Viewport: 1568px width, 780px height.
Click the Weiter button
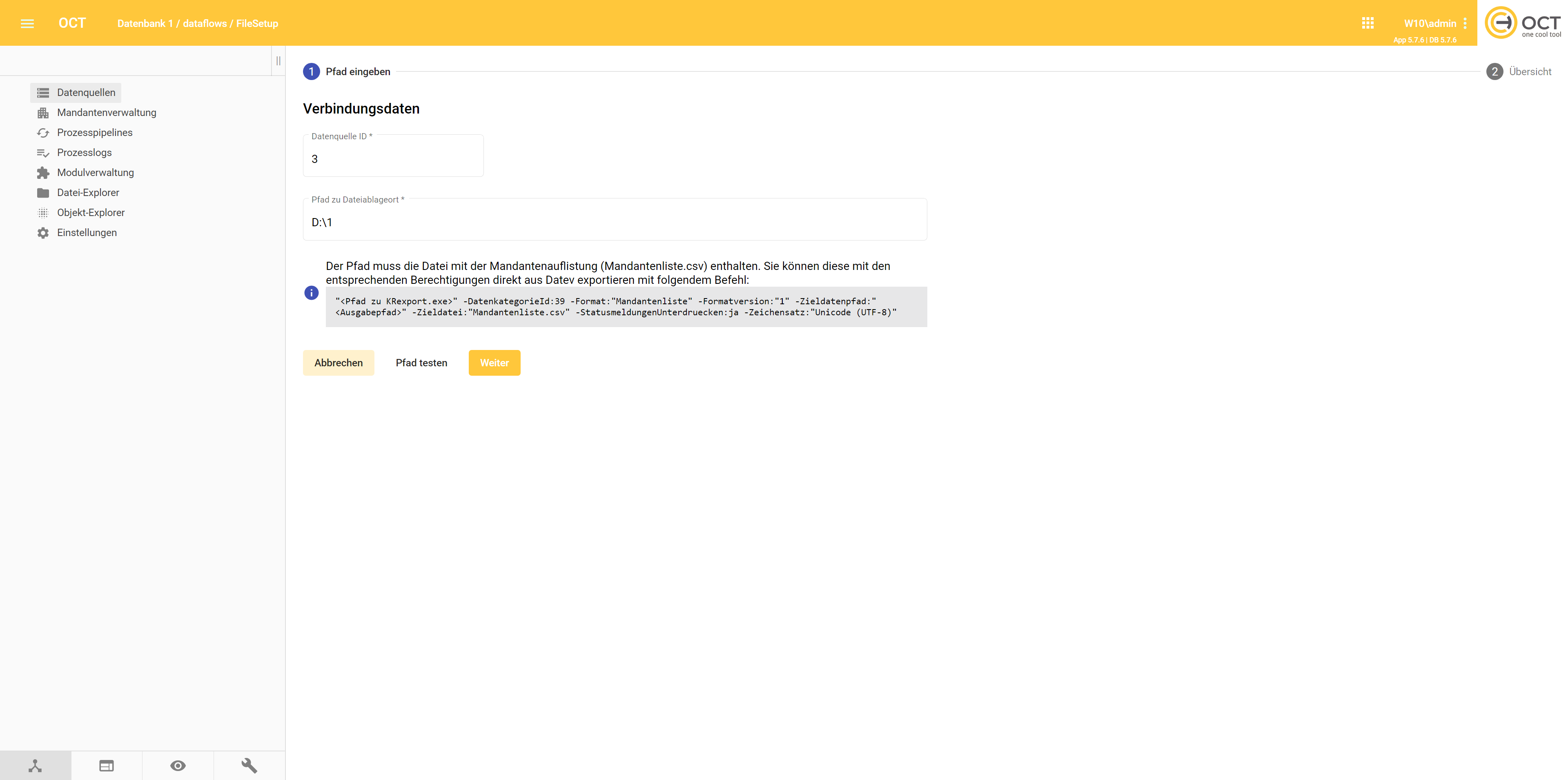(x=494, y=363)
